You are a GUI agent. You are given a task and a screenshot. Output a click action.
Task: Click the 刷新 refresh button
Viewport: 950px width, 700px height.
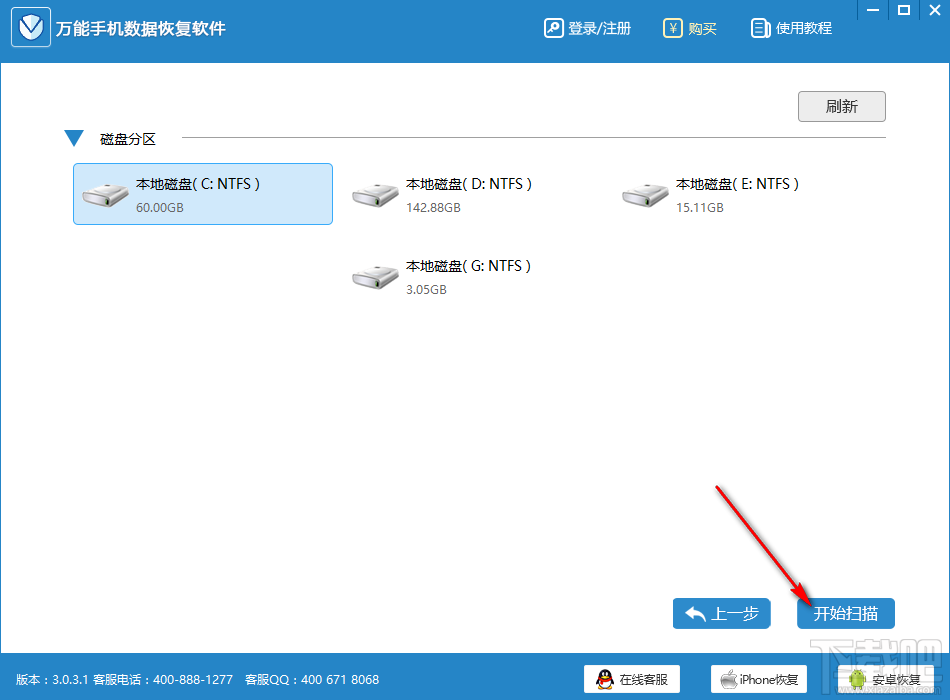(841, 106)
